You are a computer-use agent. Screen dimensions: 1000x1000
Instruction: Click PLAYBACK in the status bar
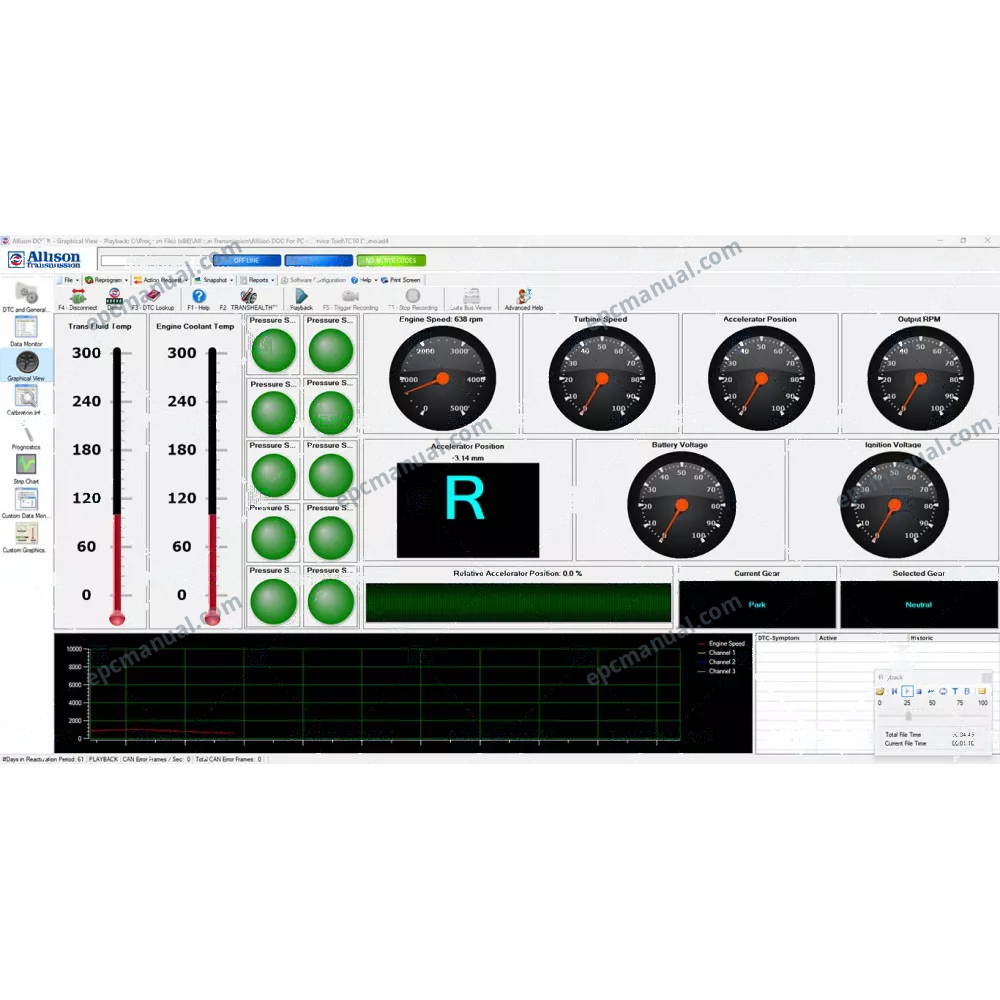103,759
